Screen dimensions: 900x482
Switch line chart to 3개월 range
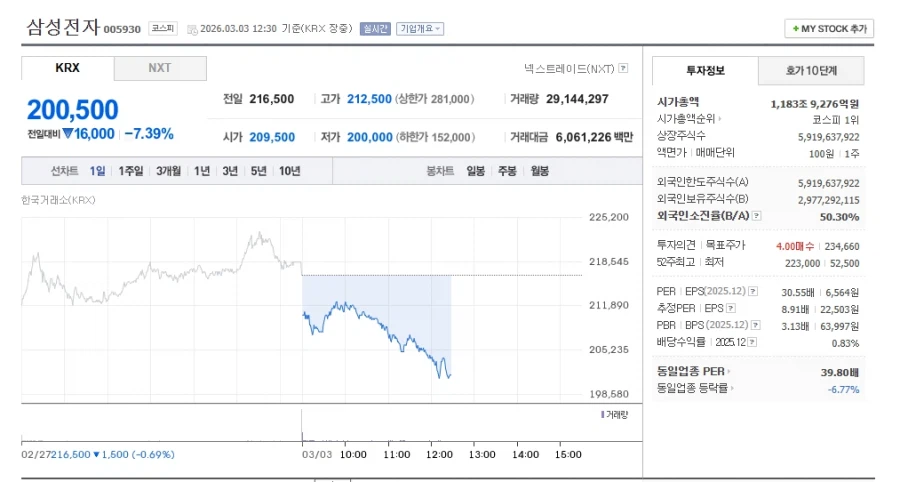(168, 171)
